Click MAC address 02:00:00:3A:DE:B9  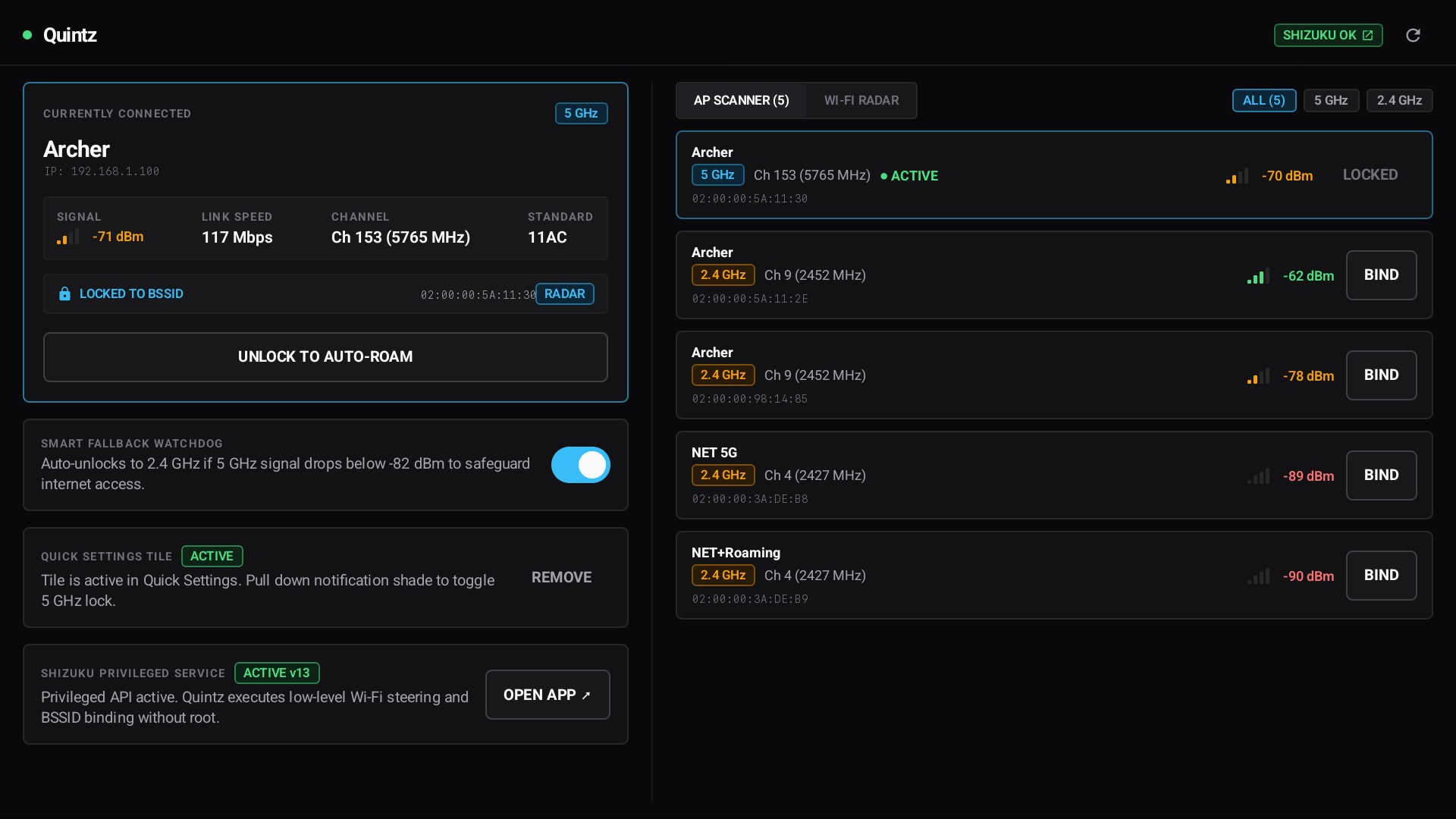coord(750,599)
